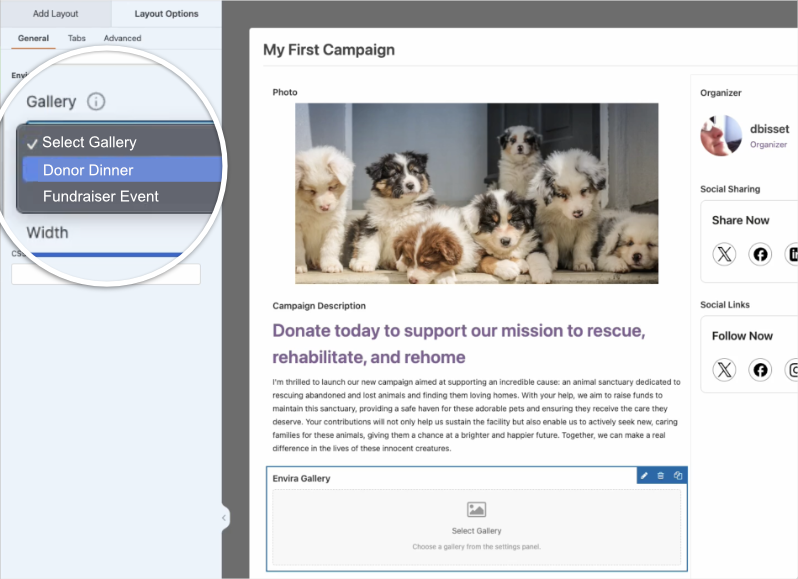Pick the Select Gallery option
This screenshot has height=579, width=798.
tap(122, 142)
